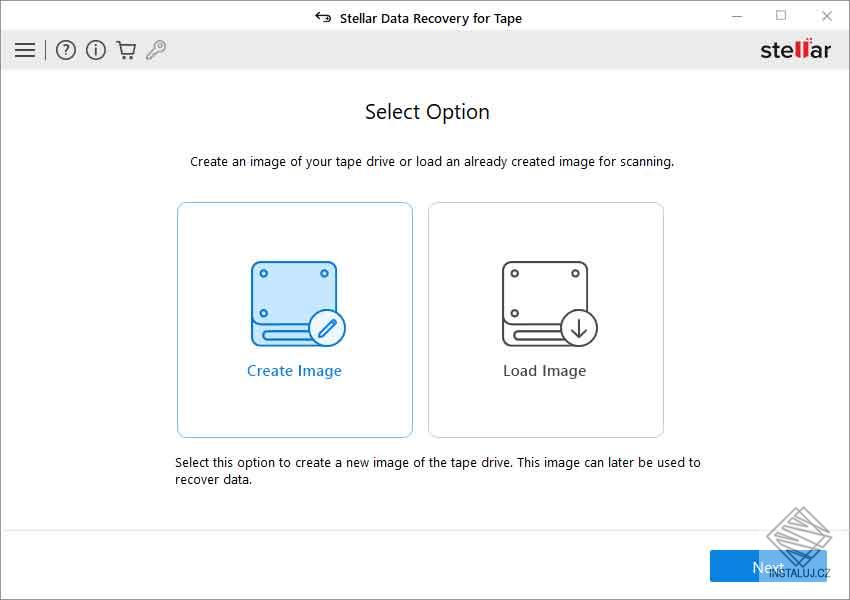Viewport: 850px width, 600px height.
Task: Click the Create Image label text
Action: (294, 370)
